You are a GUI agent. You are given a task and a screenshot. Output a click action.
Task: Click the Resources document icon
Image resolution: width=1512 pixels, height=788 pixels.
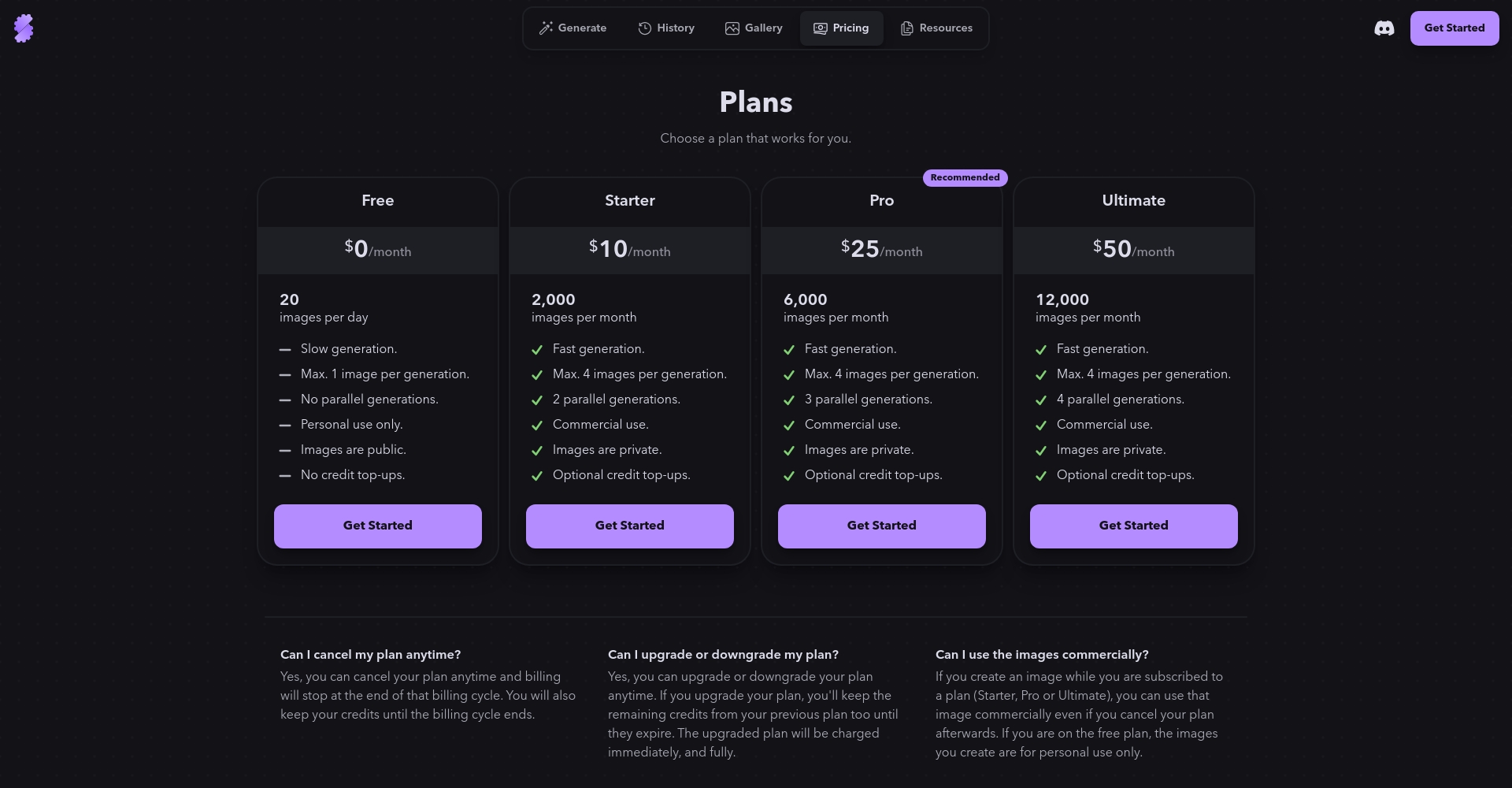click(907, 28)
